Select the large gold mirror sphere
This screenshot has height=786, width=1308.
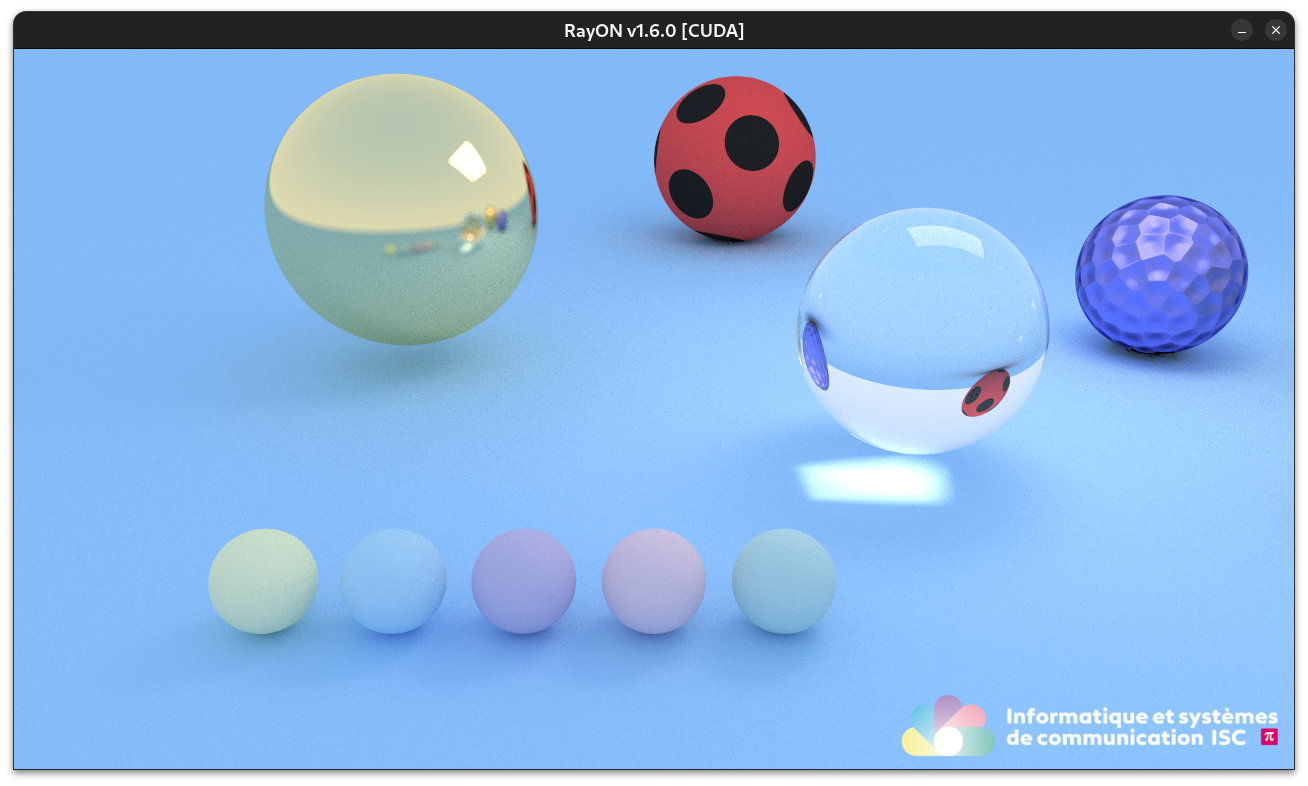400,210
